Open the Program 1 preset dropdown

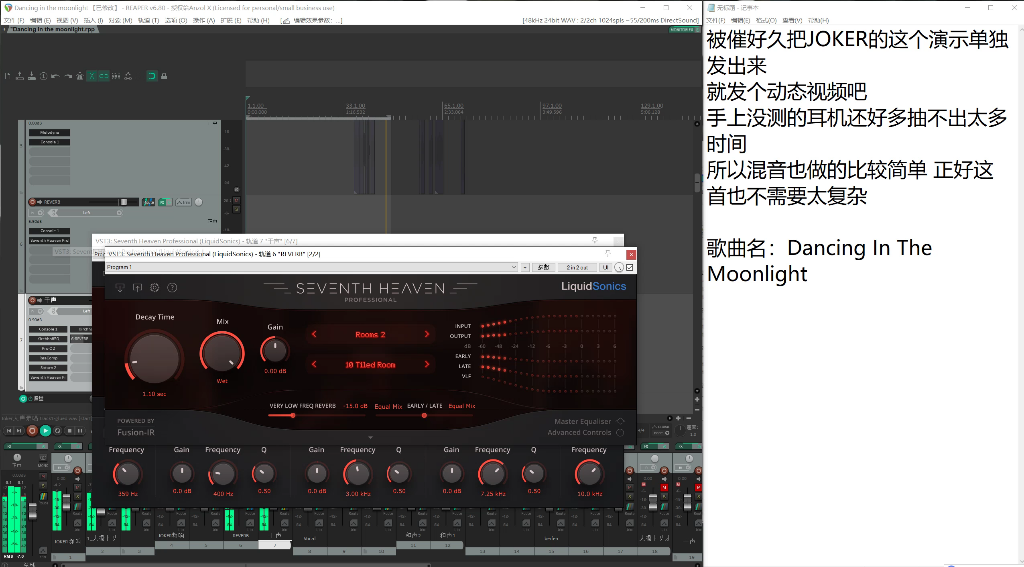pos(312,267)
